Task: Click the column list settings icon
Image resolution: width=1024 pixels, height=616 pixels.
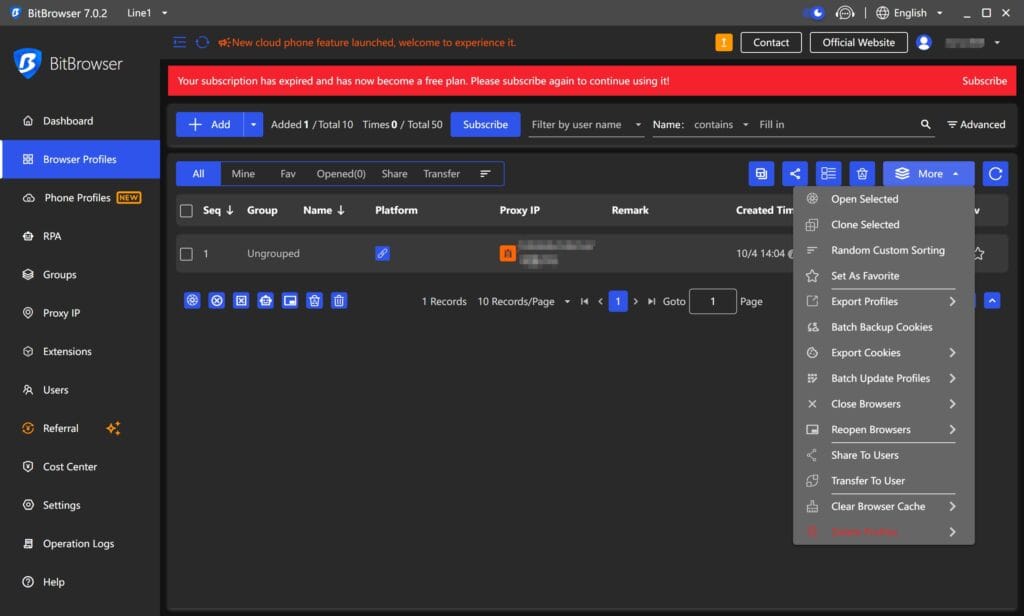Action: [828, 174]
